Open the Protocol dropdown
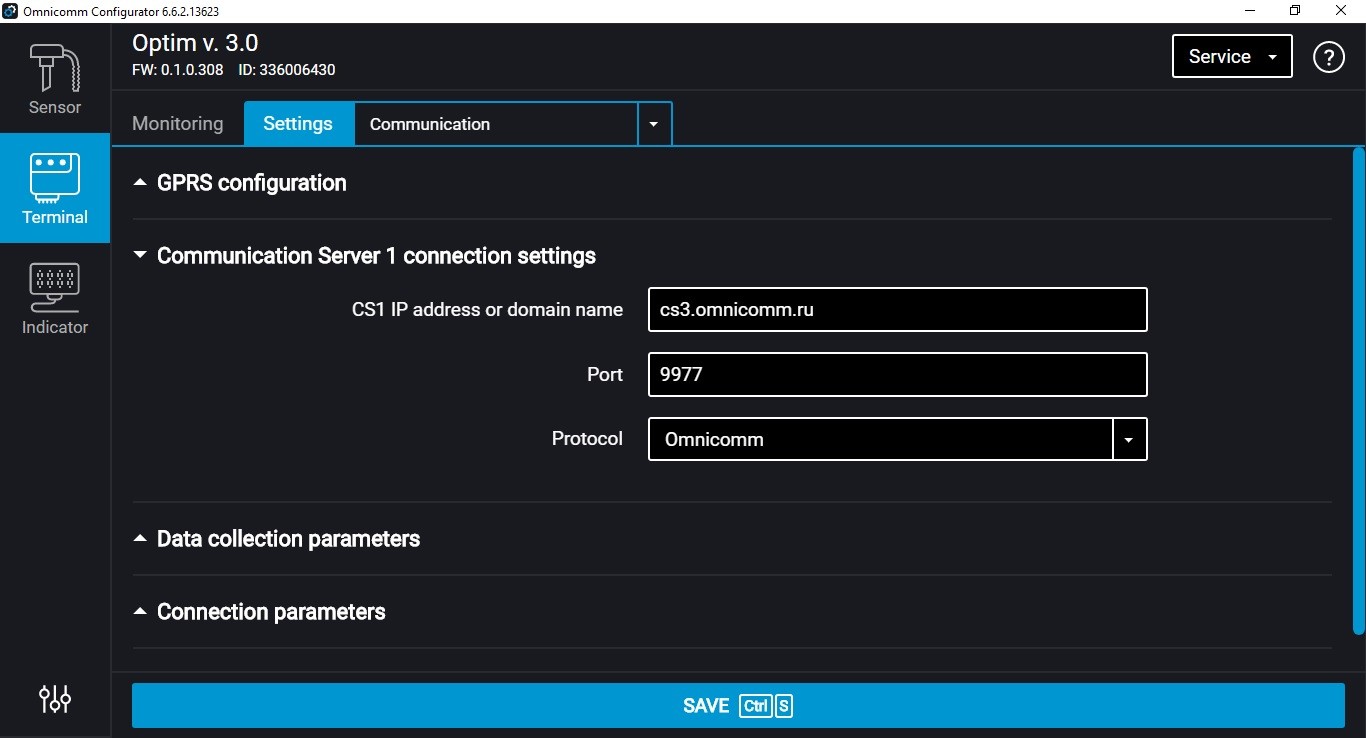This screenshot has width=1366, height=738. (1129, 439)
